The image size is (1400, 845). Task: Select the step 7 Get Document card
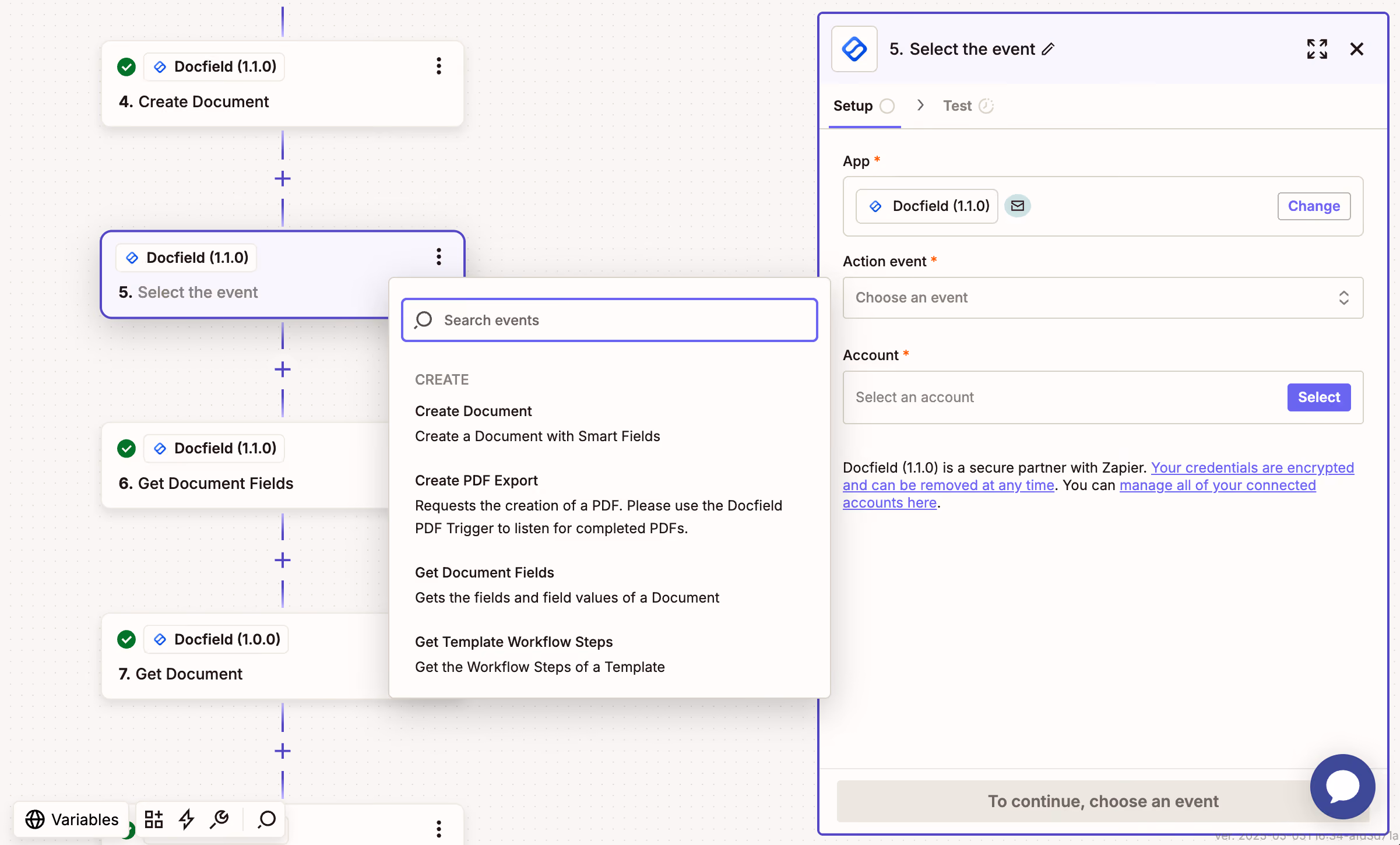pos(245,656)
